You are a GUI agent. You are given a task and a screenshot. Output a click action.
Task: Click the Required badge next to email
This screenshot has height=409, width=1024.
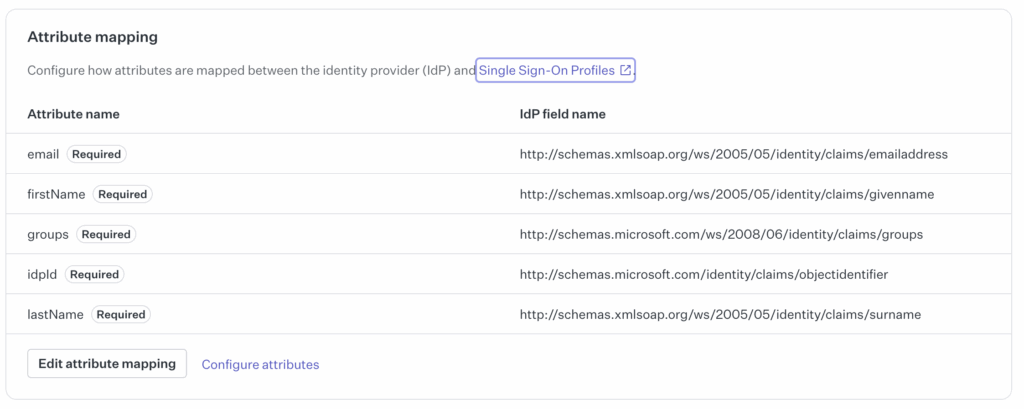coord(97,155)
